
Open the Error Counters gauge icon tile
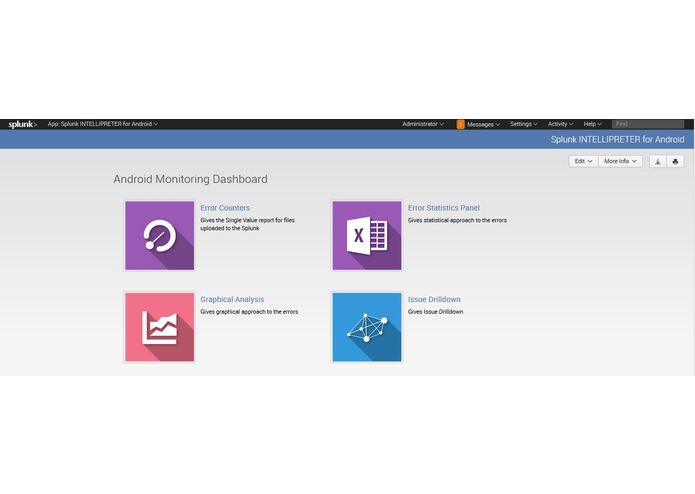point(160,236)
